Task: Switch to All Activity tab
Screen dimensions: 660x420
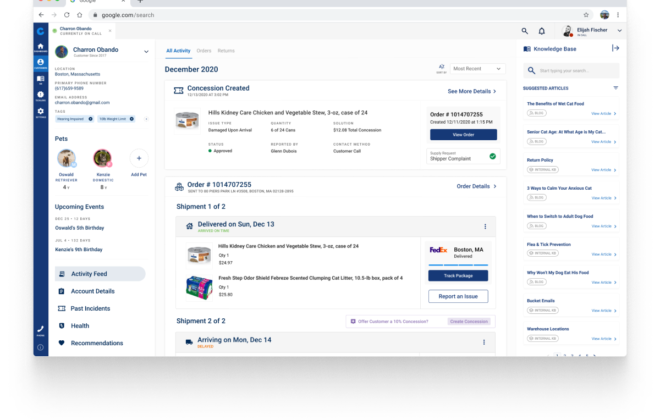Action: pyautogui.click(x=178, y=51)
